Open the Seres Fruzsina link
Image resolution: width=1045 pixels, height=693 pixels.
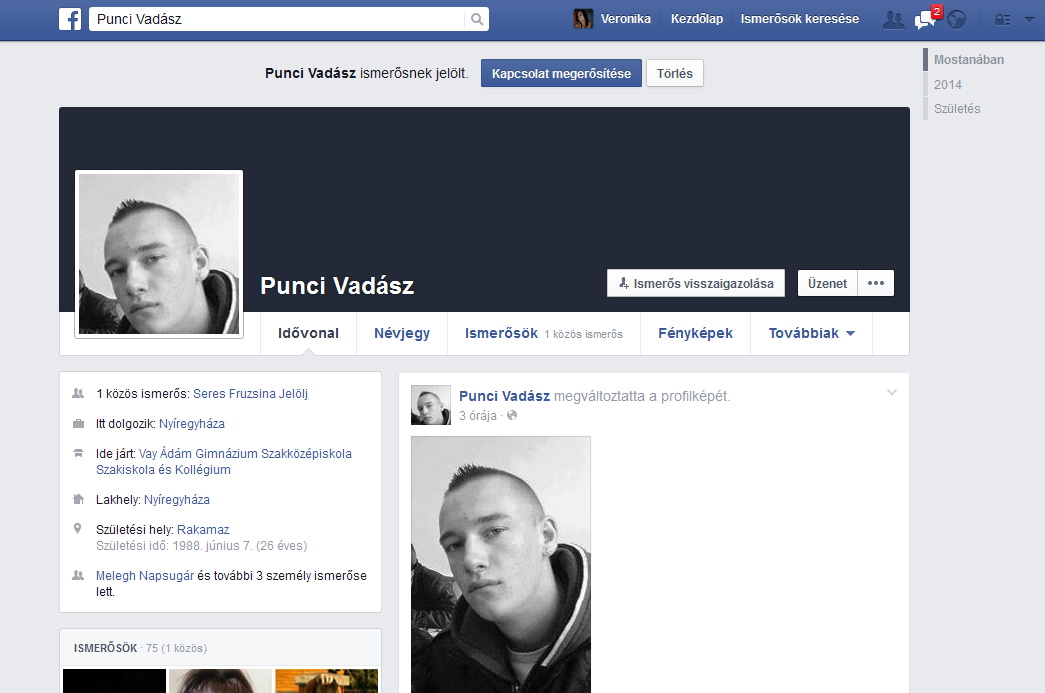(x=230, y=394)
